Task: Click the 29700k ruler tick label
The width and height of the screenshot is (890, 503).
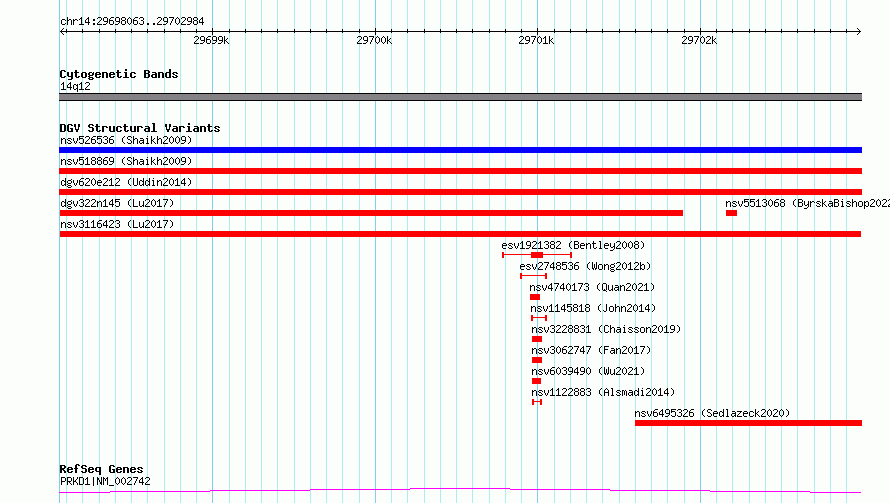Action: click(374, 40)
